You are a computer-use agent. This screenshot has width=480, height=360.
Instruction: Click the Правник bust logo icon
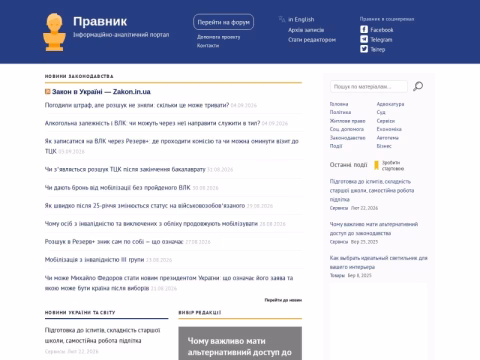54,32
